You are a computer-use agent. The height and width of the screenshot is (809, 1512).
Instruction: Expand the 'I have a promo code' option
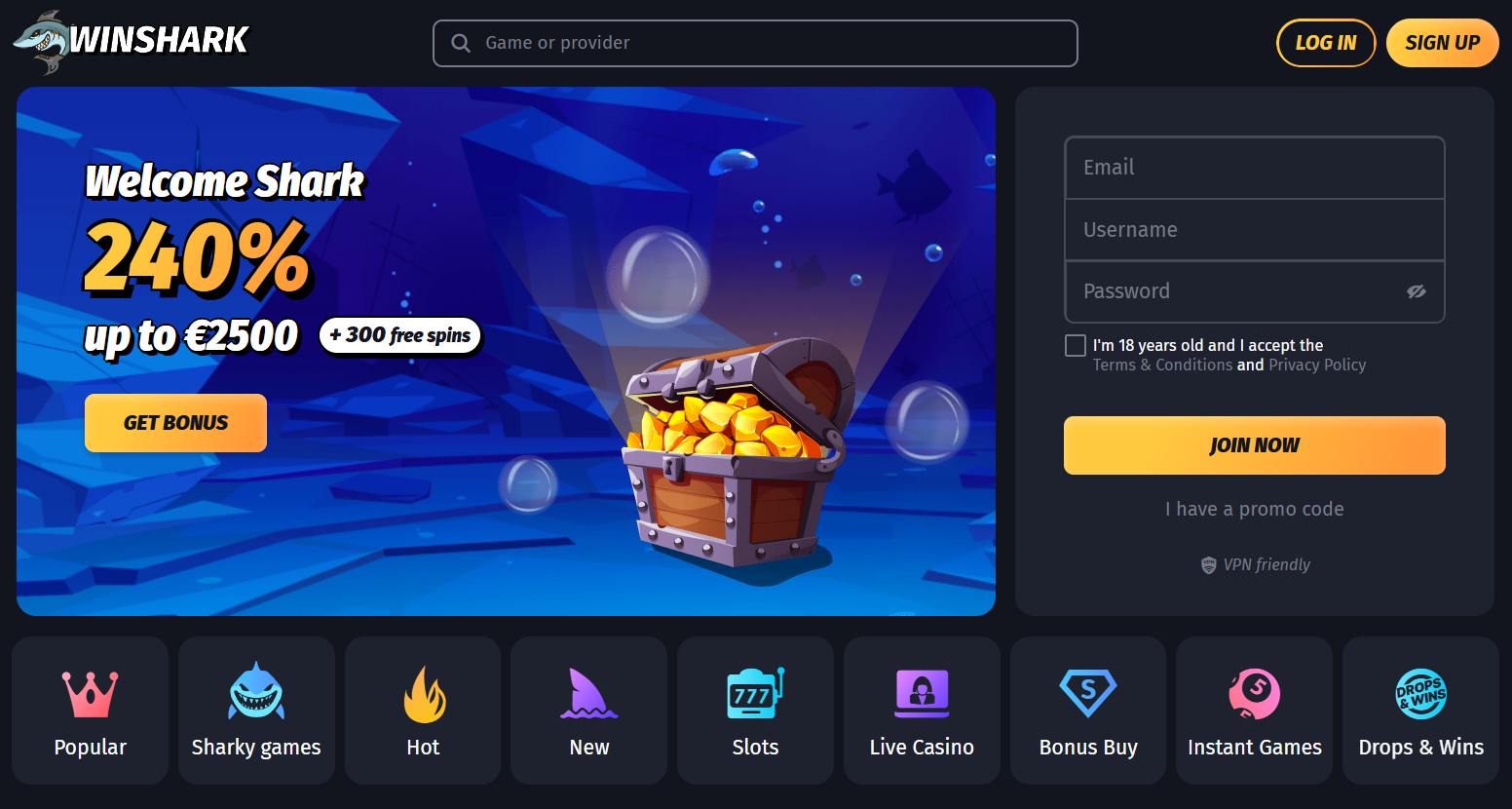[1255, 509]
